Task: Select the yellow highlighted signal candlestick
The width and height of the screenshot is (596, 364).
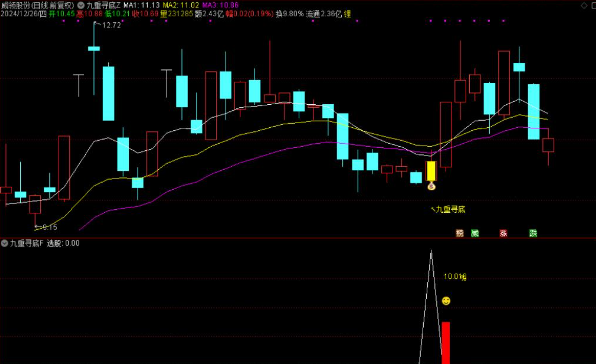Action: 431,171
